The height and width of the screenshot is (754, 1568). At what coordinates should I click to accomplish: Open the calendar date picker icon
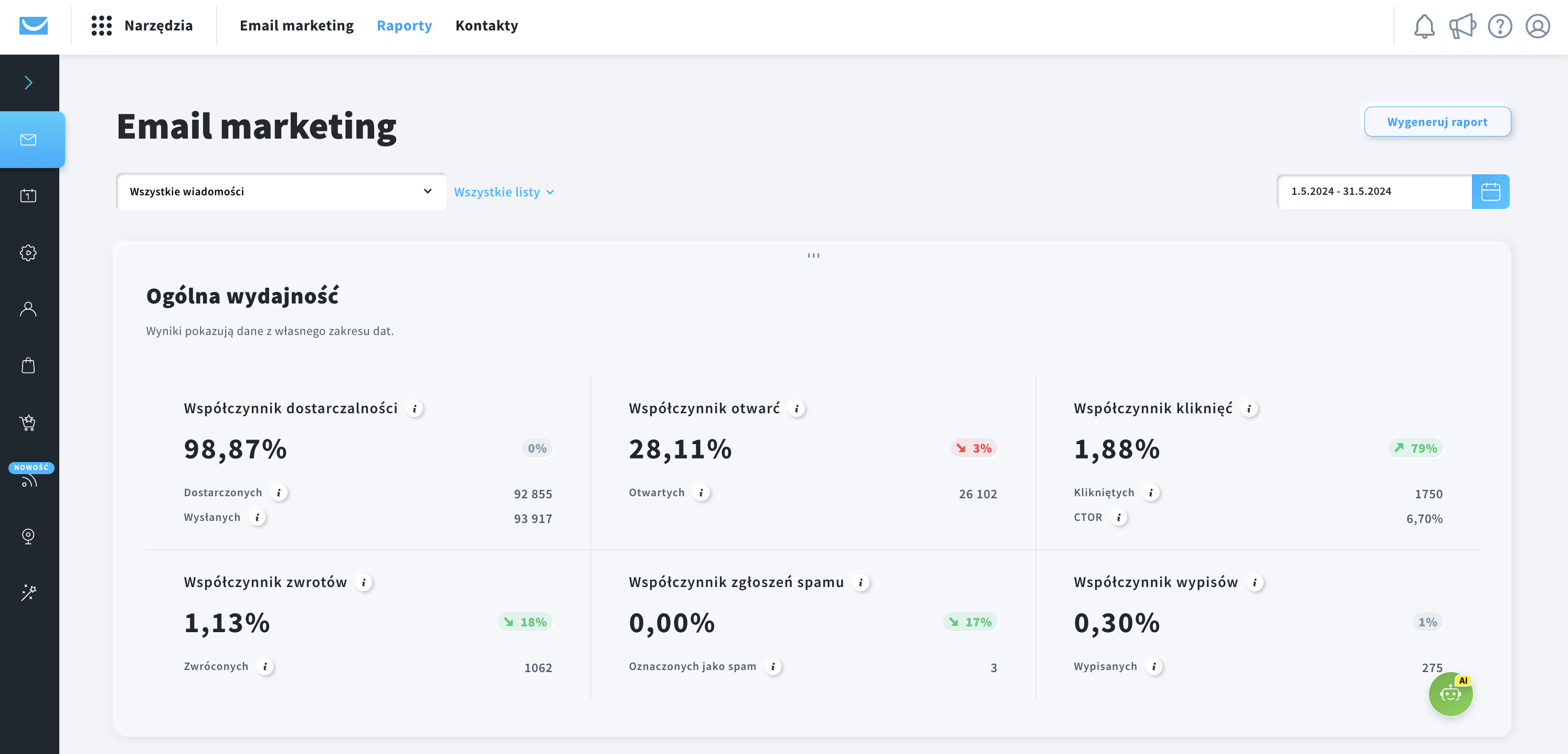point(1490,191)
